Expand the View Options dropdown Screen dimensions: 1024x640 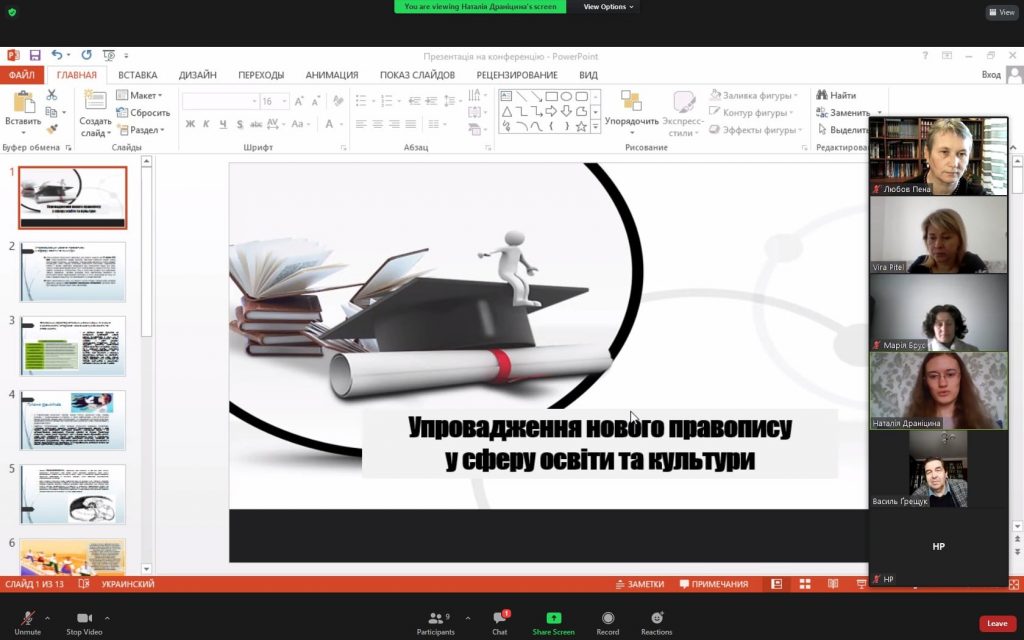tap(608, 7)
